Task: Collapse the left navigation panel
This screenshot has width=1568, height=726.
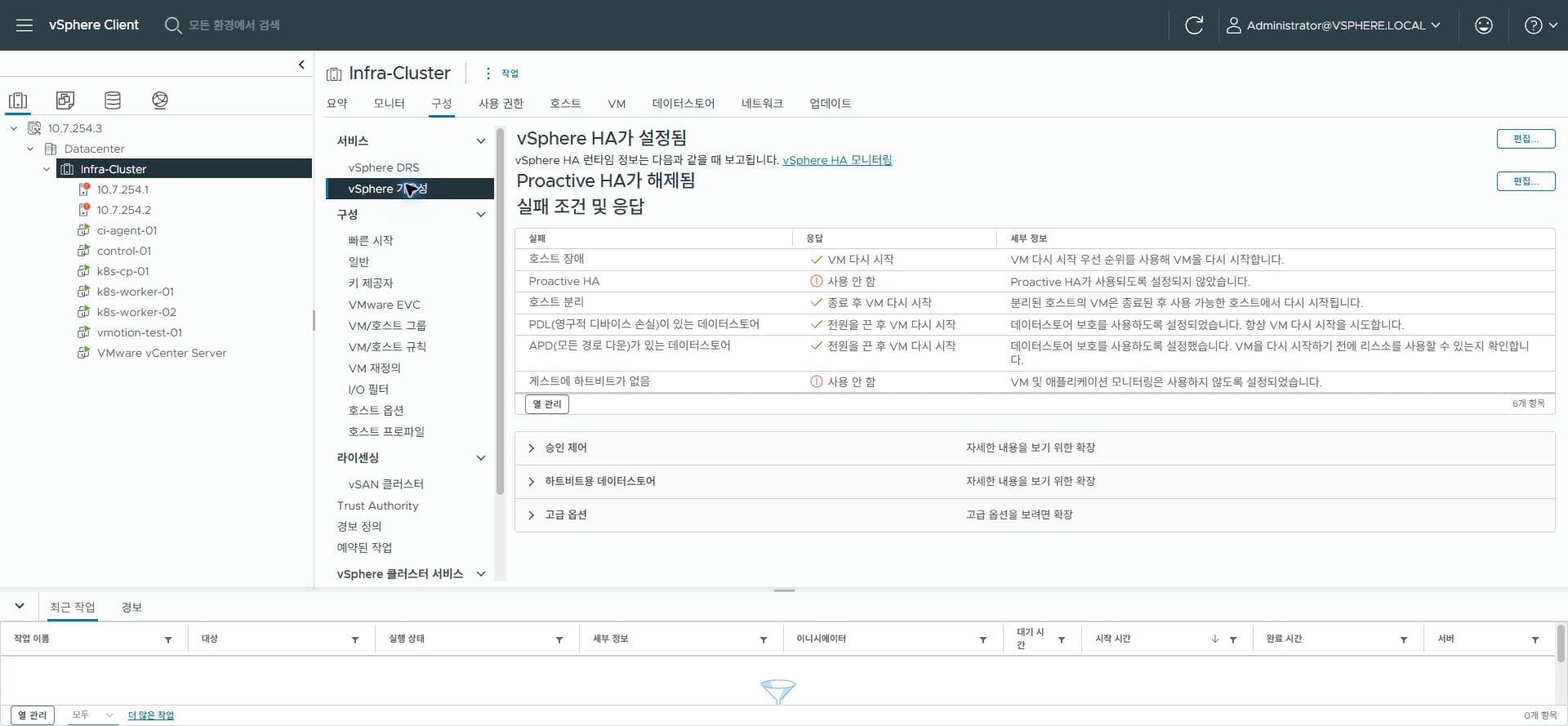Action: coord(301,65)
